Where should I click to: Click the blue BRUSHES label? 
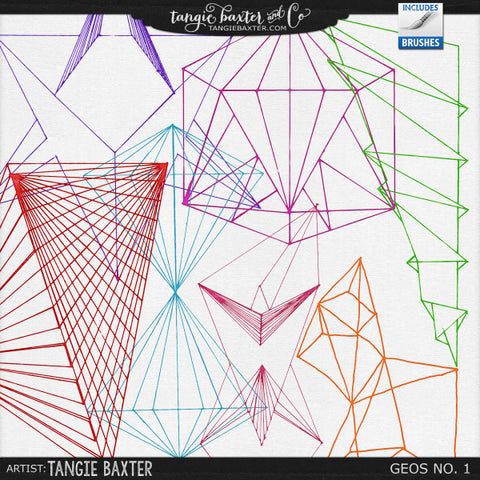click(421, 43)
